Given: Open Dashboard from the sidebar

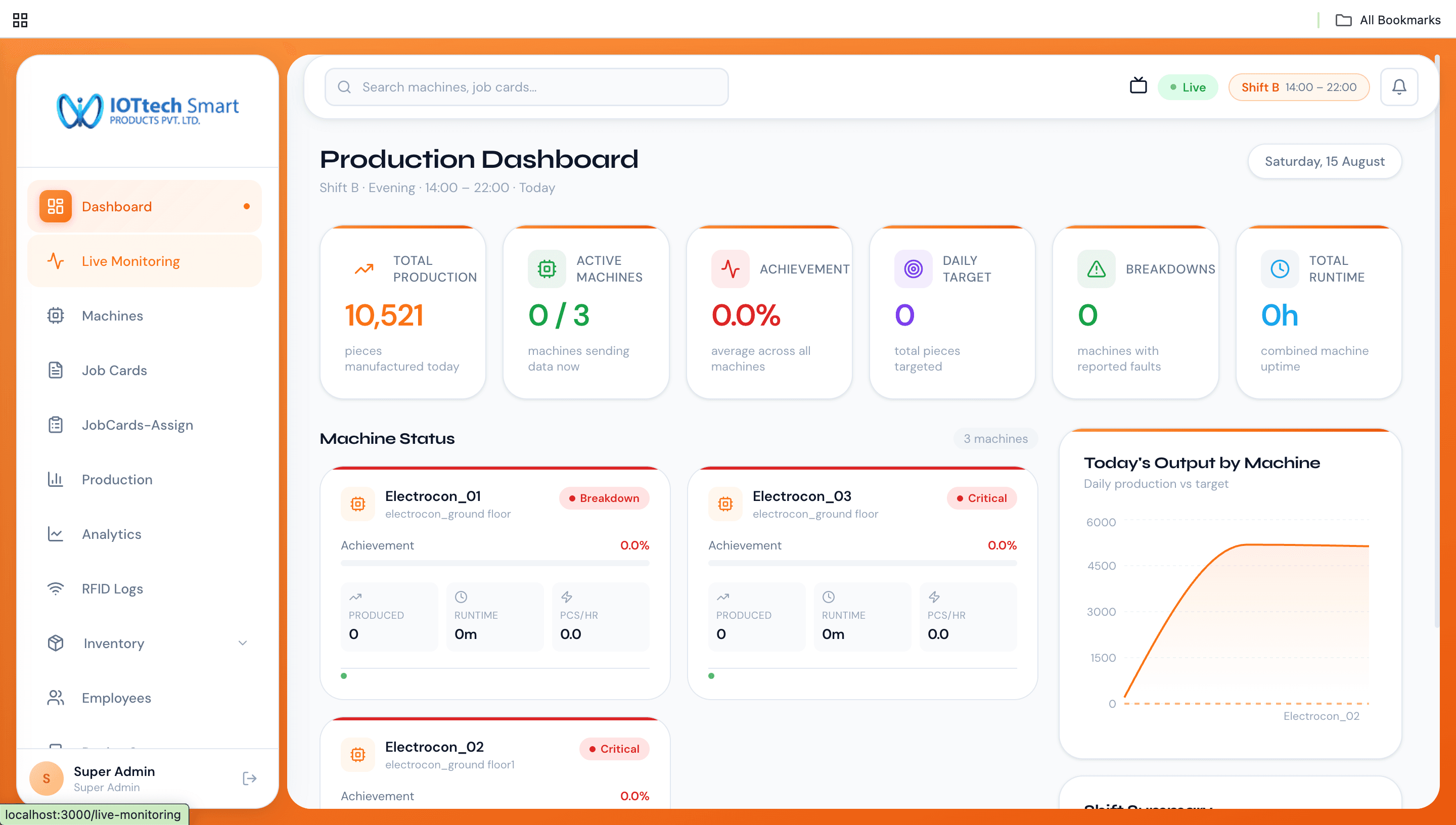Looking at the screenshot, I should [145, 206].
